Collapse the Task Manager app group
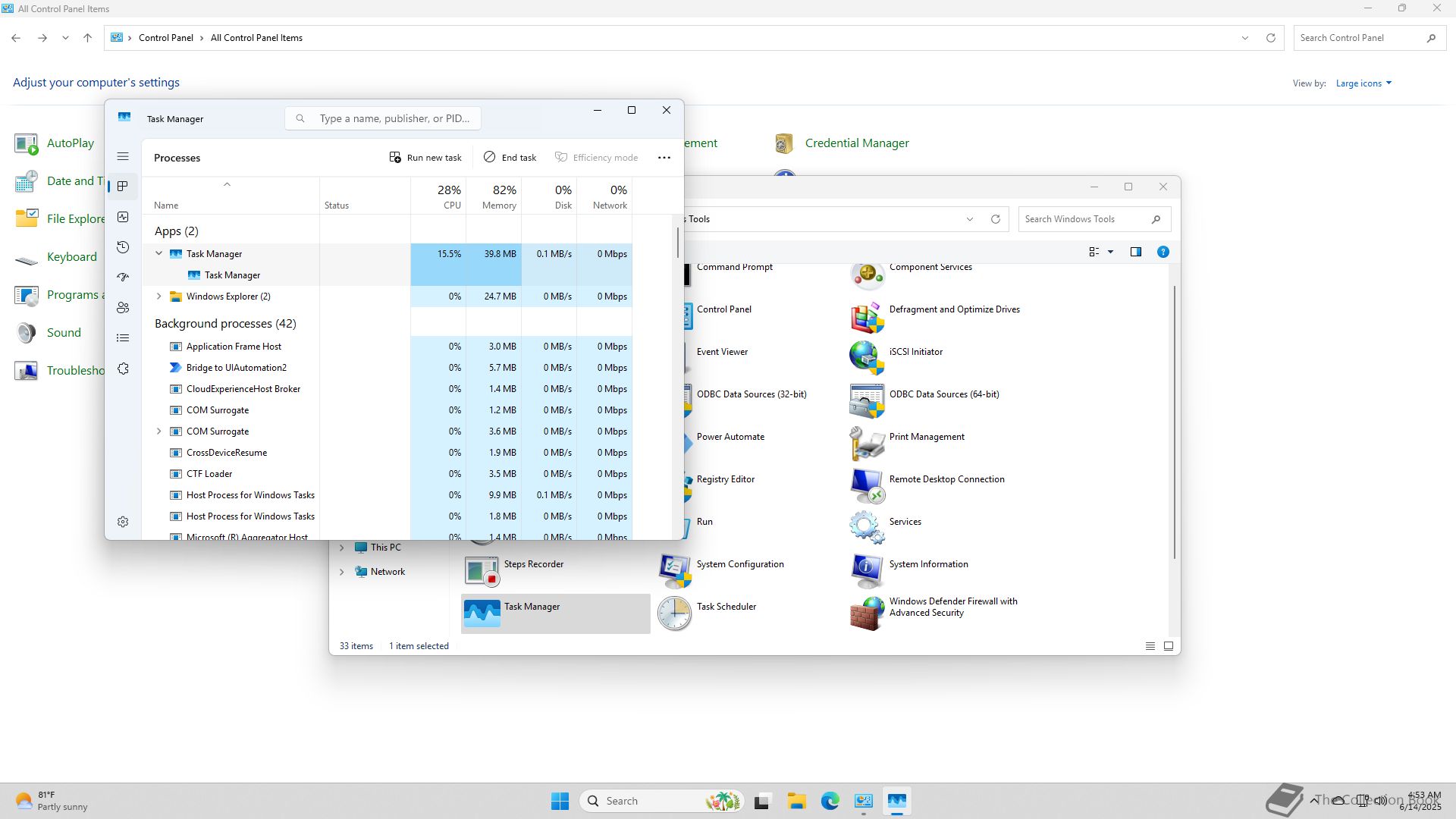 coord(158,254)
